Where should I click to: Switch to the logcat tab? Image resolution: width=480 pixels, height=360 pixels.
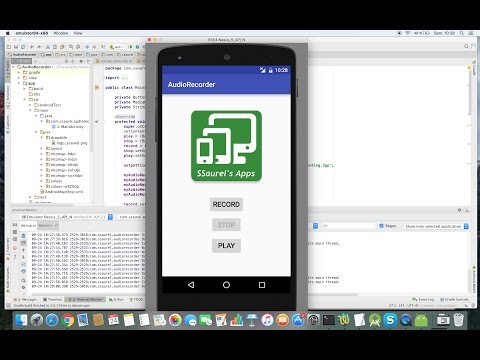[x=28, y=226]
